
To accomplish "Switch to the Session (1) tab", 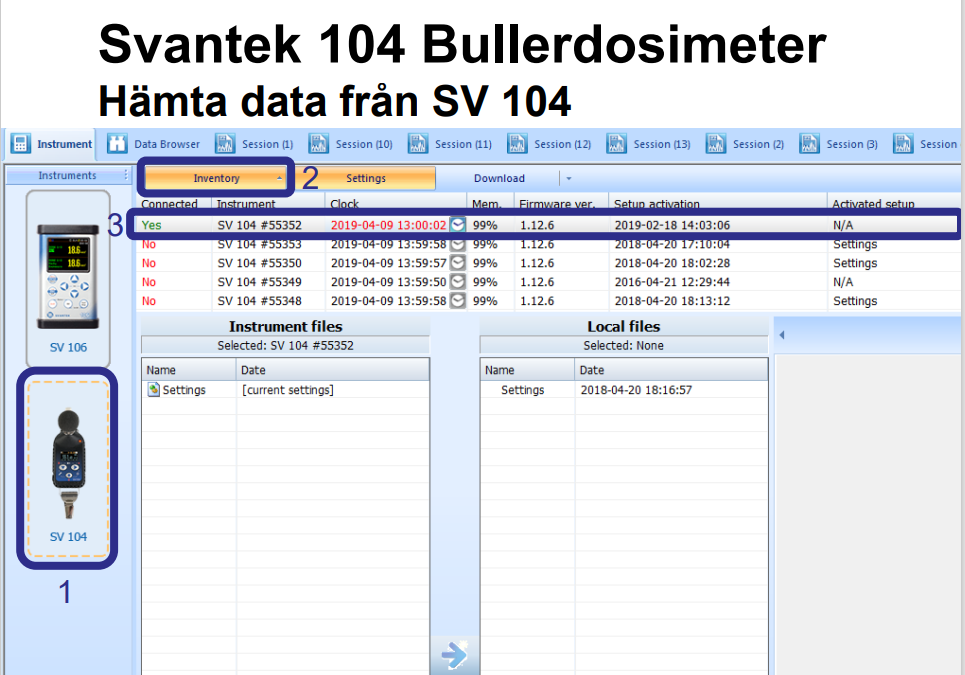I will 253,143.
